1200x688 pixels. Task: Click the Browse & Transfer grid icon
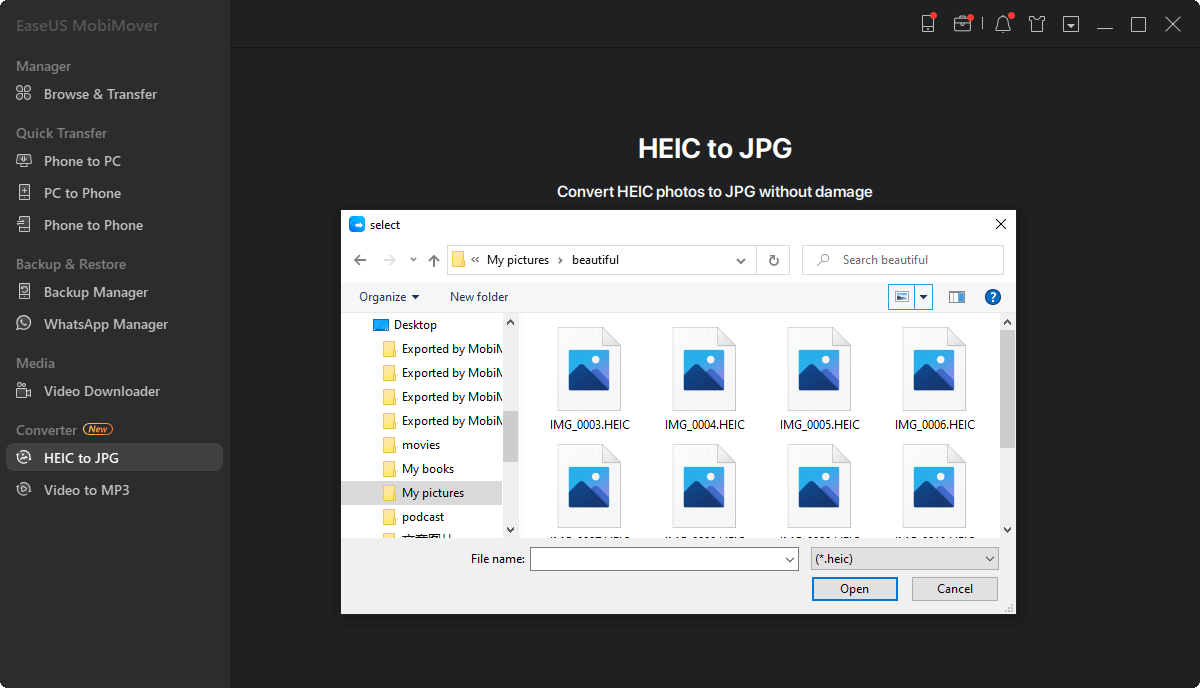(x=24, y=94)
